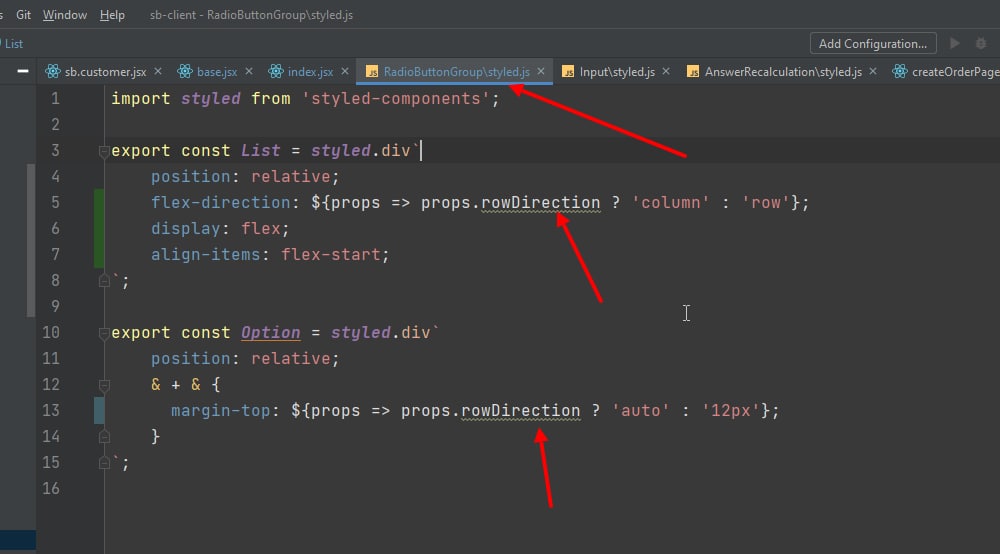The height and width of the screenshot is (554, 1000).
Task: Click the 'row' string literal
Action: point(765,203)
